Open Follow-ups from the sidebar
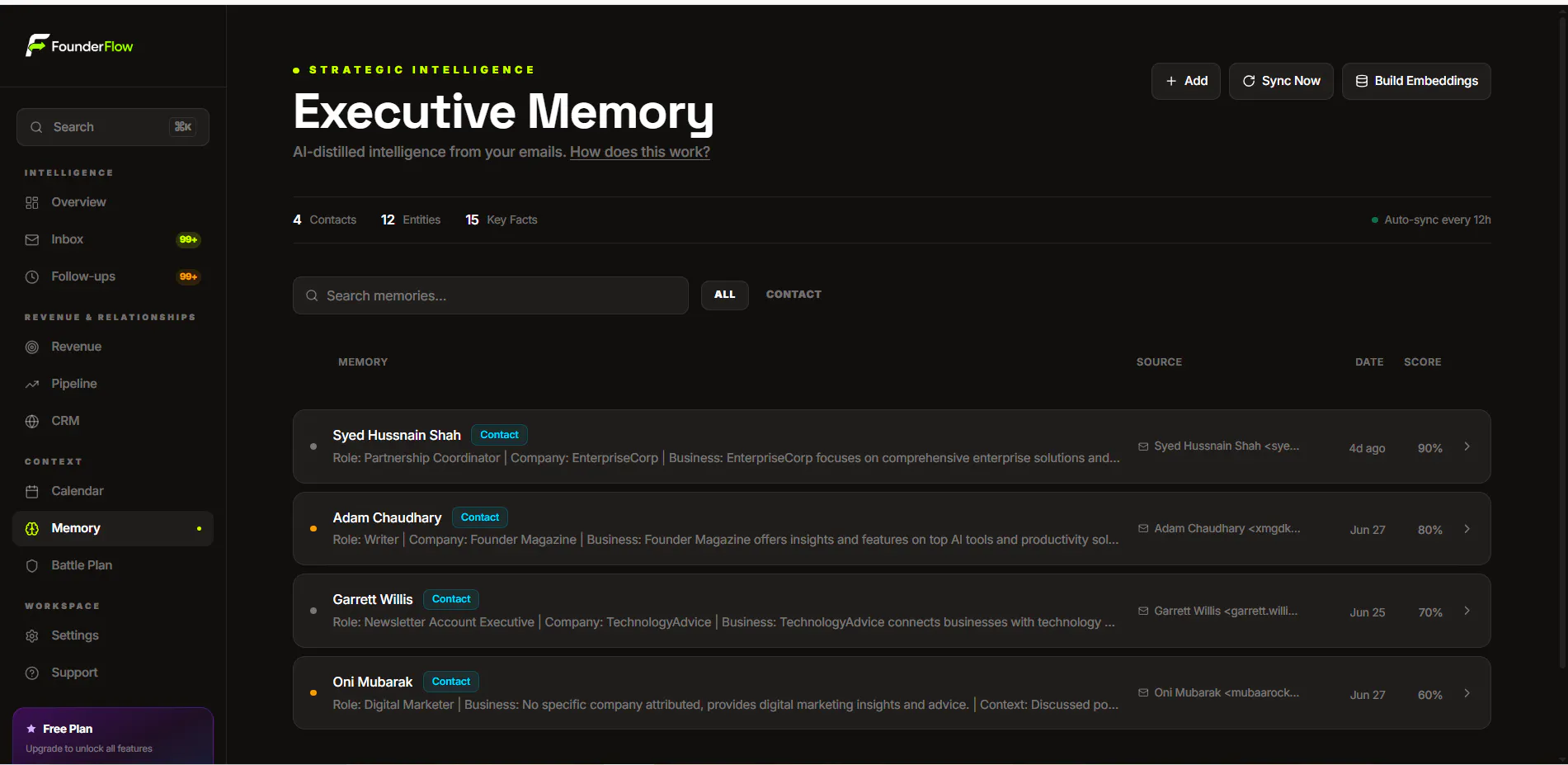 [113, 276]
